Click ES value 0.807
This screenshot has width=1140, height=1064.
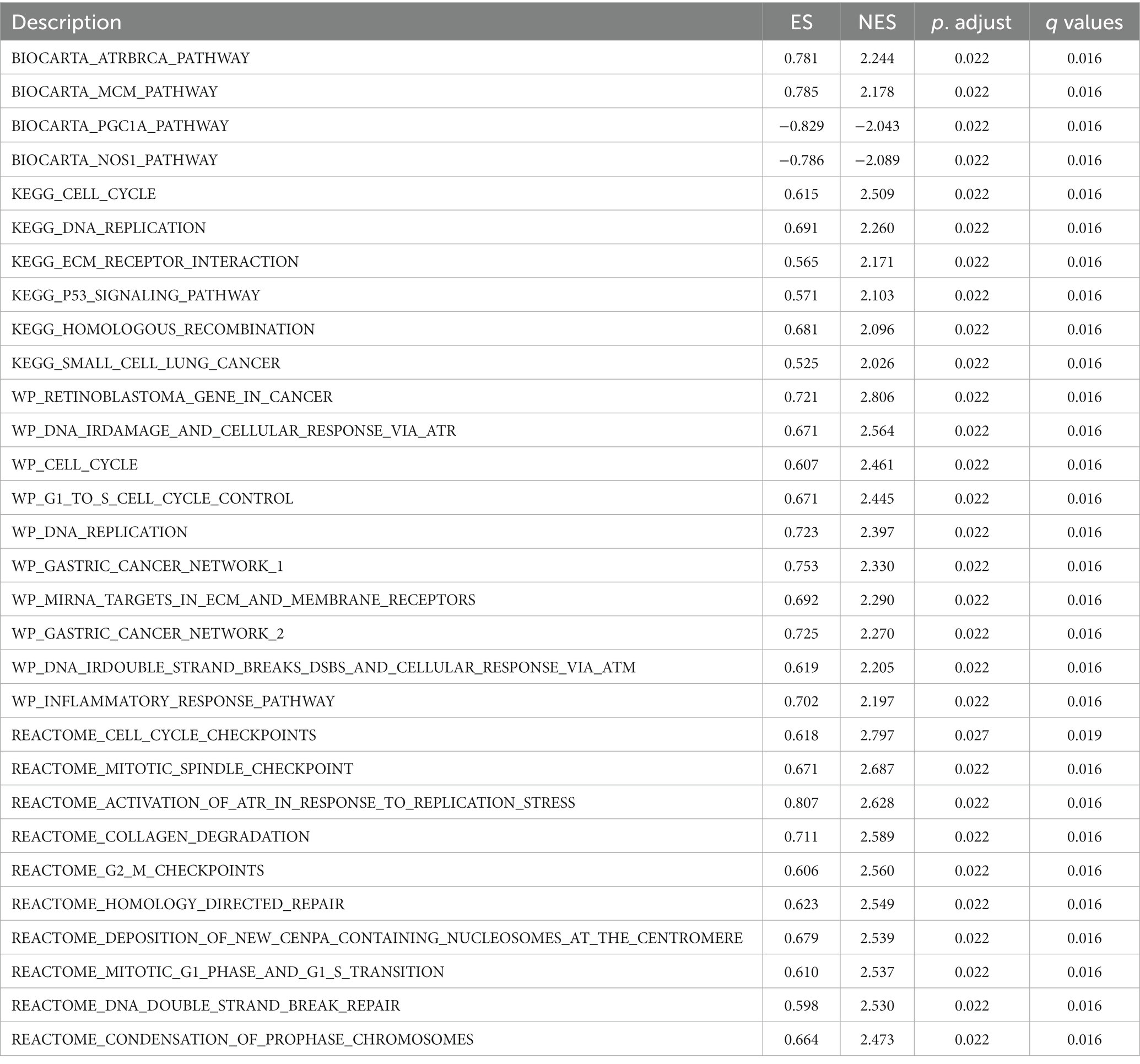[x=801, y=803]
